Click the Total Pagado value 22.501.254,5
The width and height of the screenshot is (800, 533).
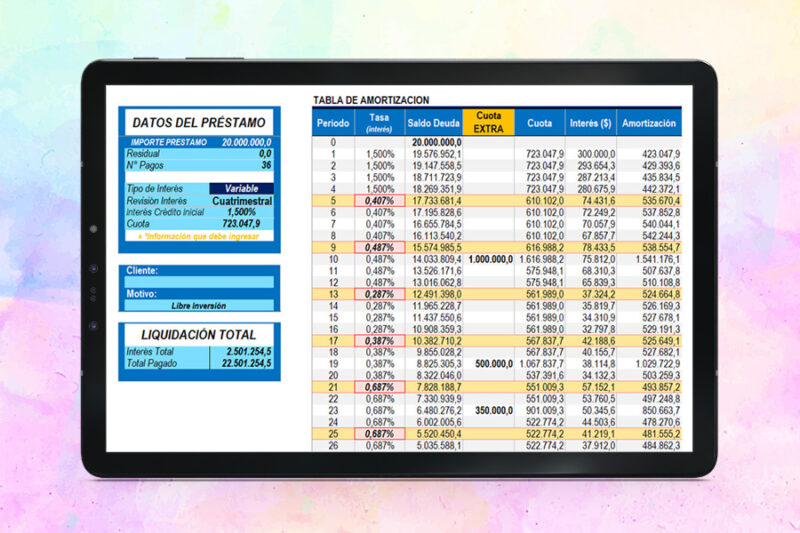click(246, 363)
